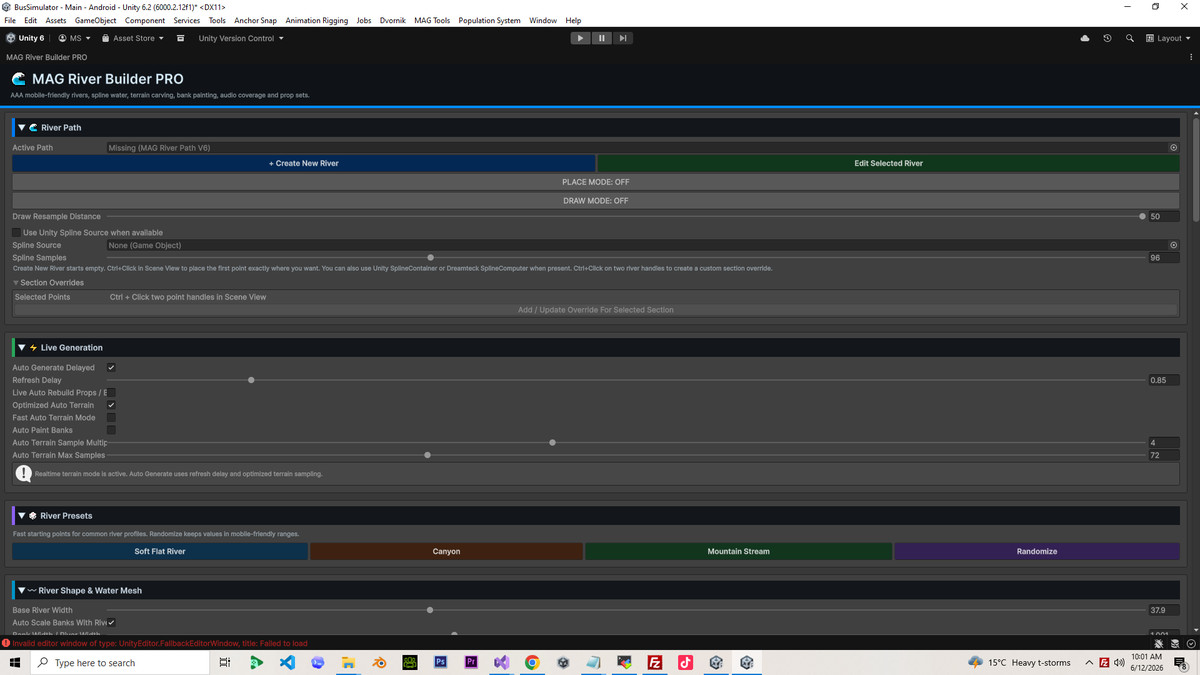Collapse the Section Overrides foldout
The width and height of the screenshot is (1200, 675).
pos(16,283)
